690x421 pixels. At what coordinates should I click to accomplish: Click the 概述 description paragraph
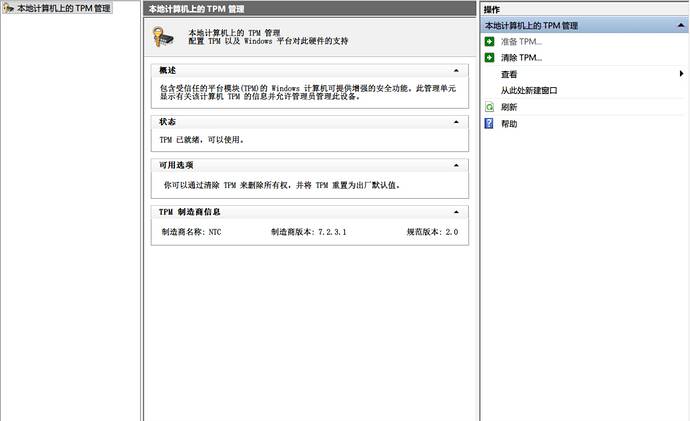308,92
